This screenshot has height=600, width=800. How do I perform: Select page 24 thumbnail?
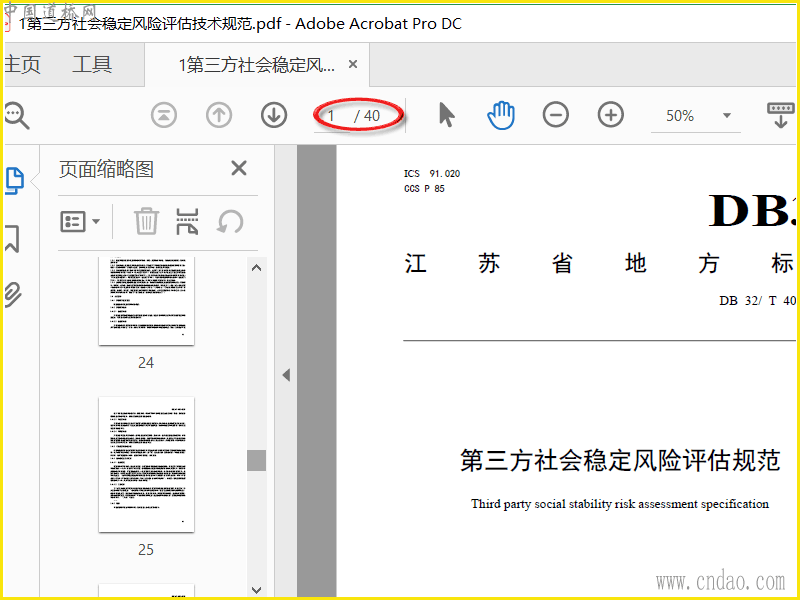[146, 301]
